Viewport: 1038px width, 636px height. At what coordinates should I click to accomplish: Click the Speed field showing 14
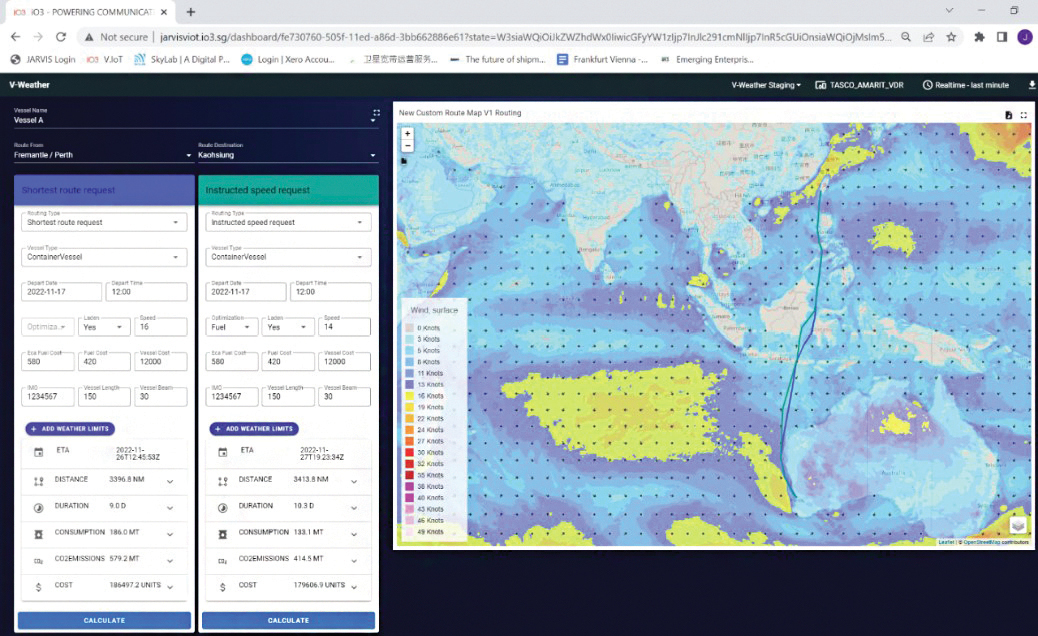(x=344, y=326)
